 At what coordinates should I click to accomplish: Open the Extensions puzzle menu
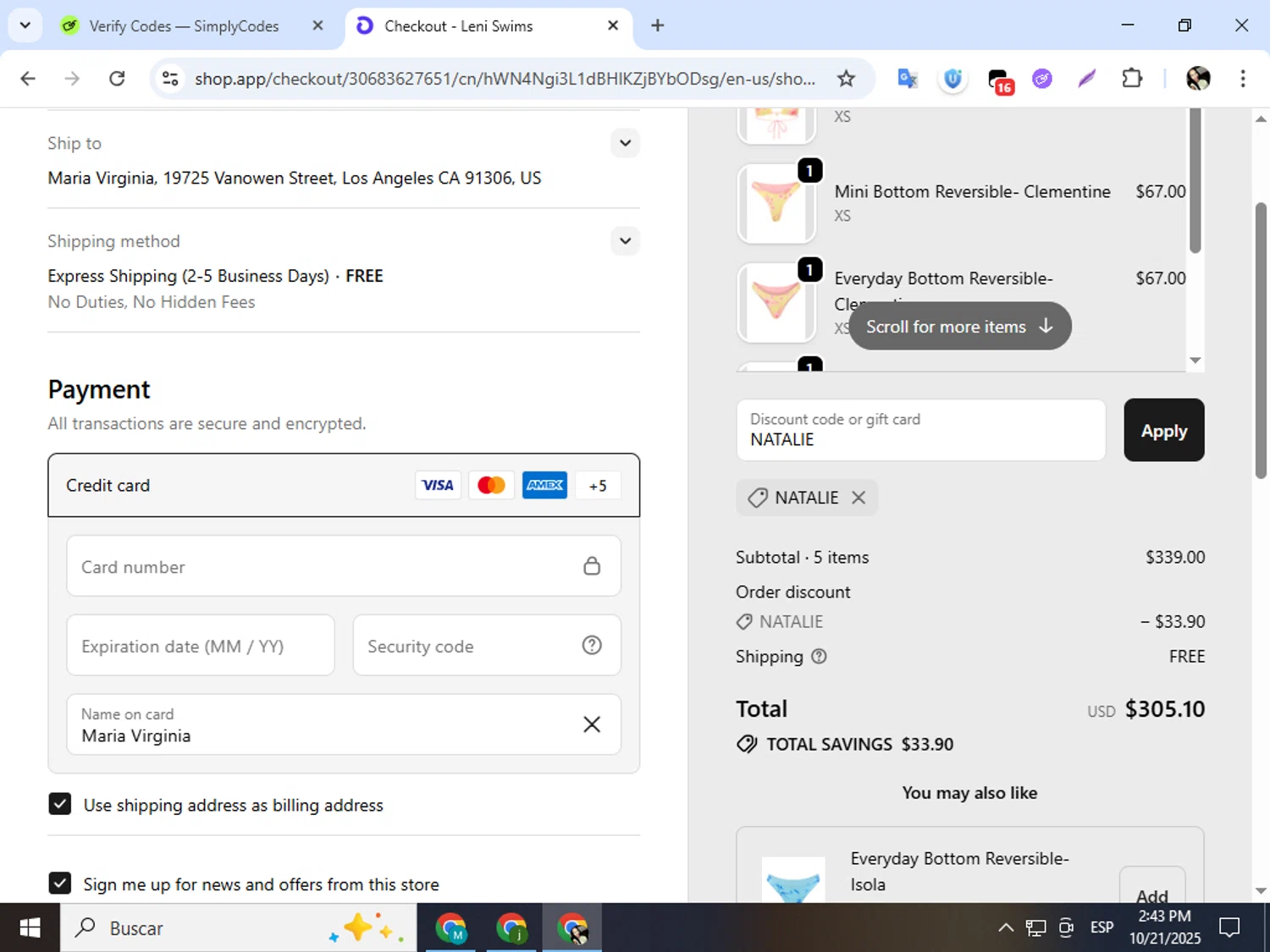tap(1132, 79)
